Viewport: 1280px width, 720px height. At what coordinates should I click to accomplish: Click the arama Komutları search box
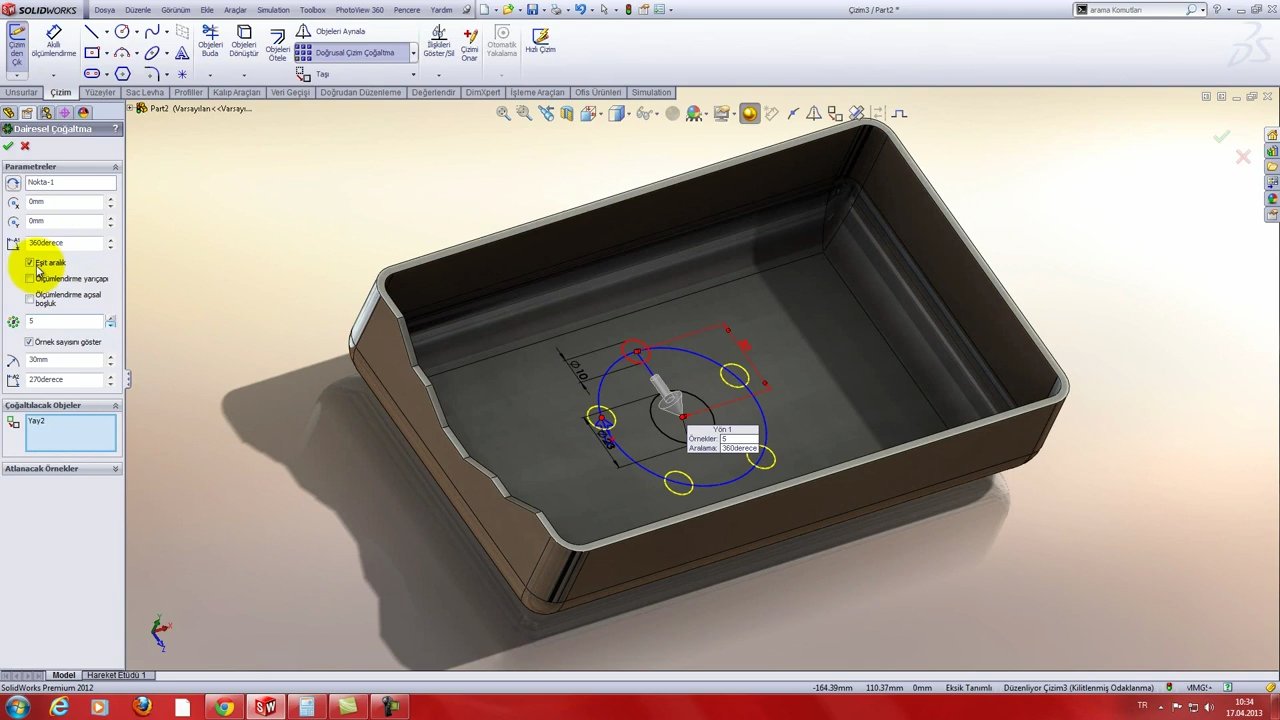[x=1136, y=10]
